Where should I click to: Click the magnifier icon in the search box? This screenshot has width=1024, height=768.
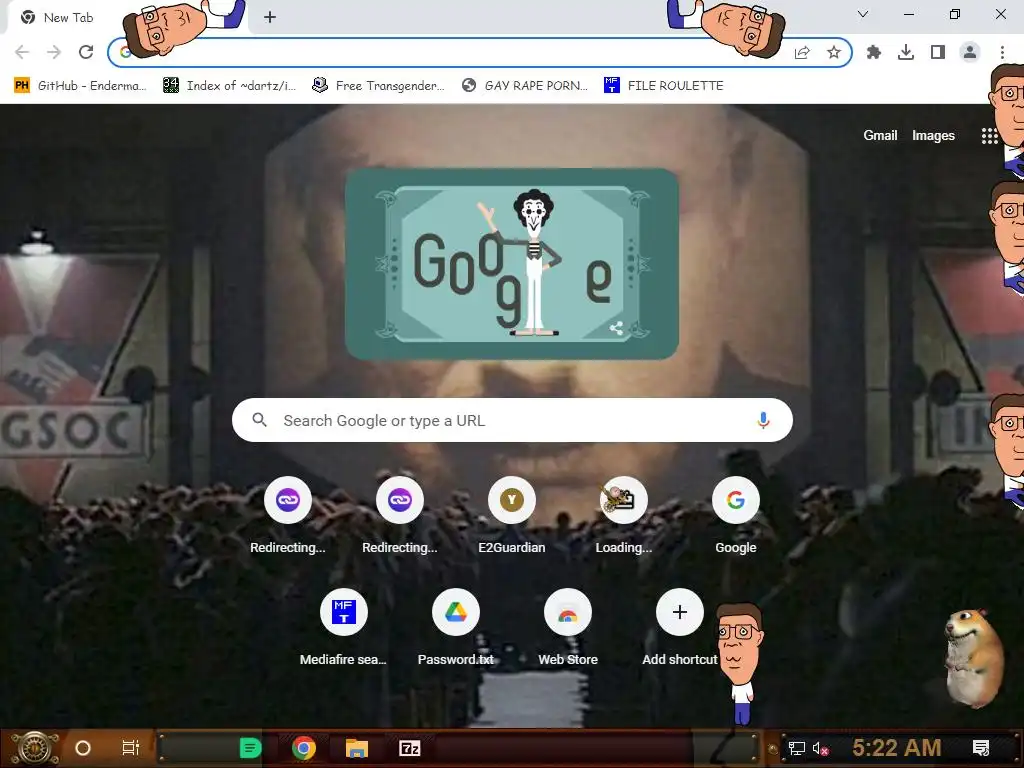(259, 420)
